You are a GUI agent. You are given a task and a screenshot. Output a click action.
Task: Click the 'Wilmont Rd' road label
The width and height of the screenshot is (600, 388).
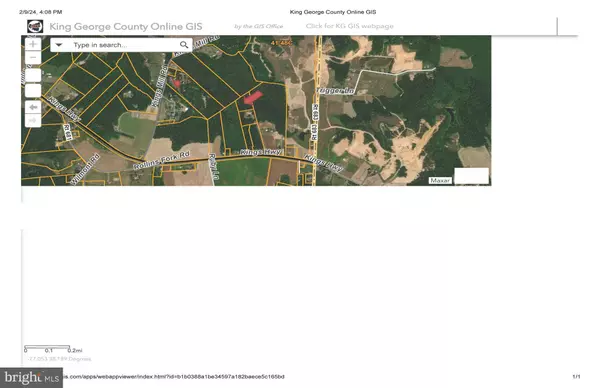(x=85, y=169)
